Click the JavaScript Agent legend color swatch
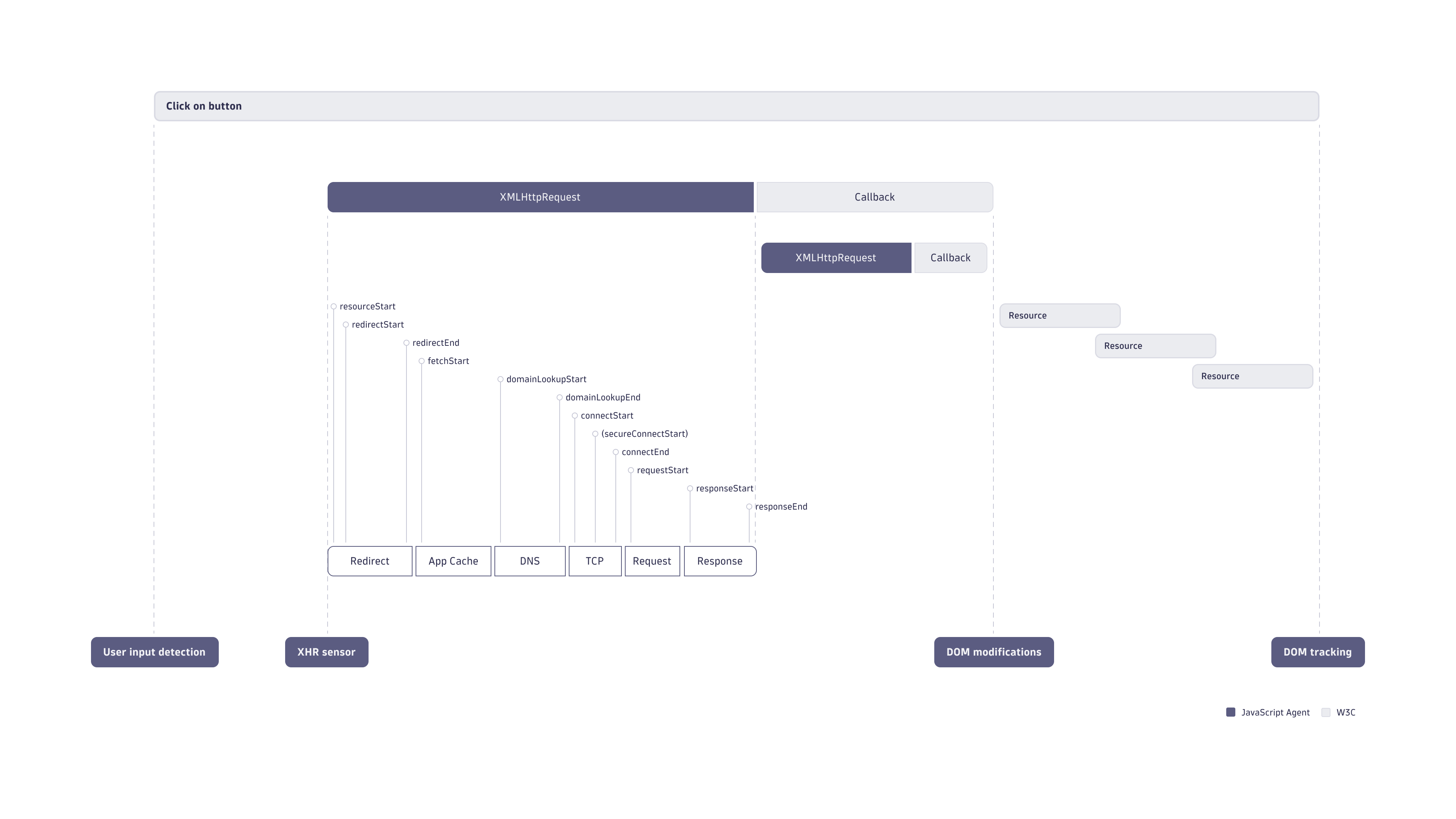Screen dimensions: 1456x819 [1230, 712]
